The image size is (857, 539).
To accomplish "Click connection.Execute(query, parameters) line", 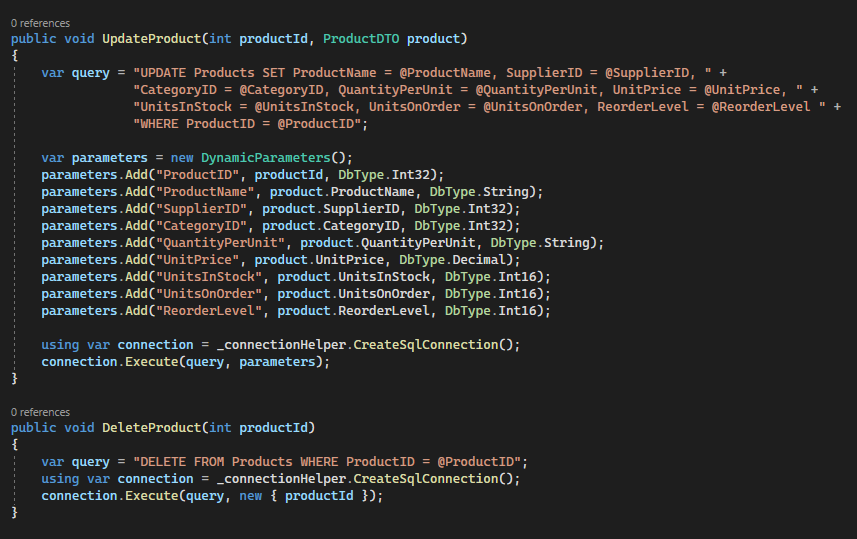I will tap(186, 362).
